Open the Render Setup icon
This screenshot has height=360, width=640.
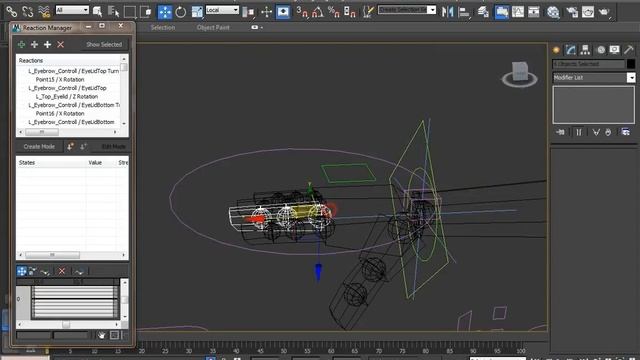(572, 12)
